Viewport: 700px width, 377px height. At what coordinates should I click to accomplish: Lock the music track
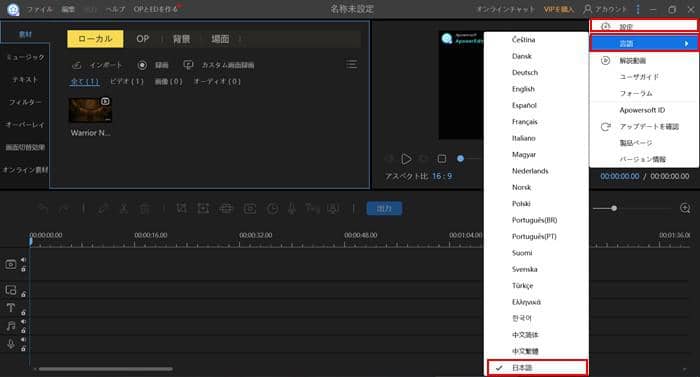(23, 331)
